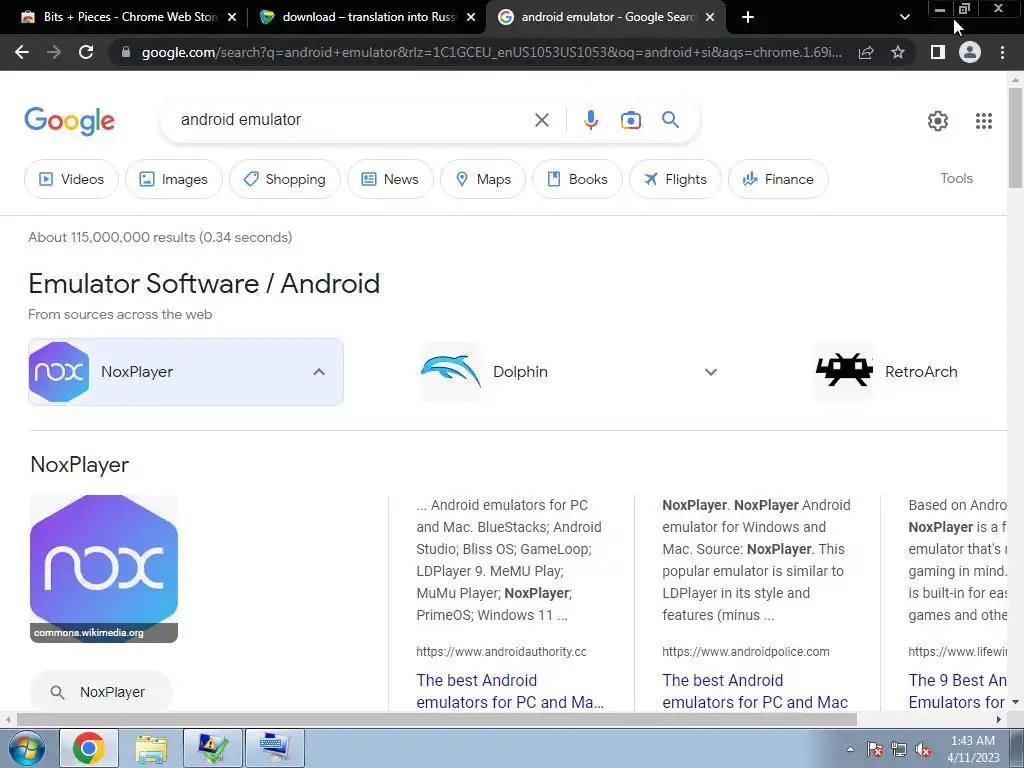Viewport: 1024px width, 768px height.
Task: Open File Explorer from taskbar
Action: click(151, 748)
